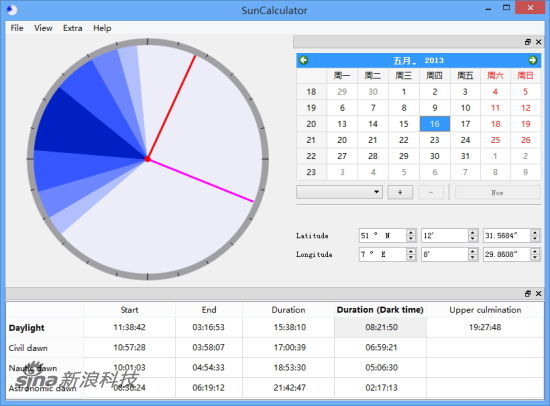Open the location dropdown below calendar

[x=339, y=192]
